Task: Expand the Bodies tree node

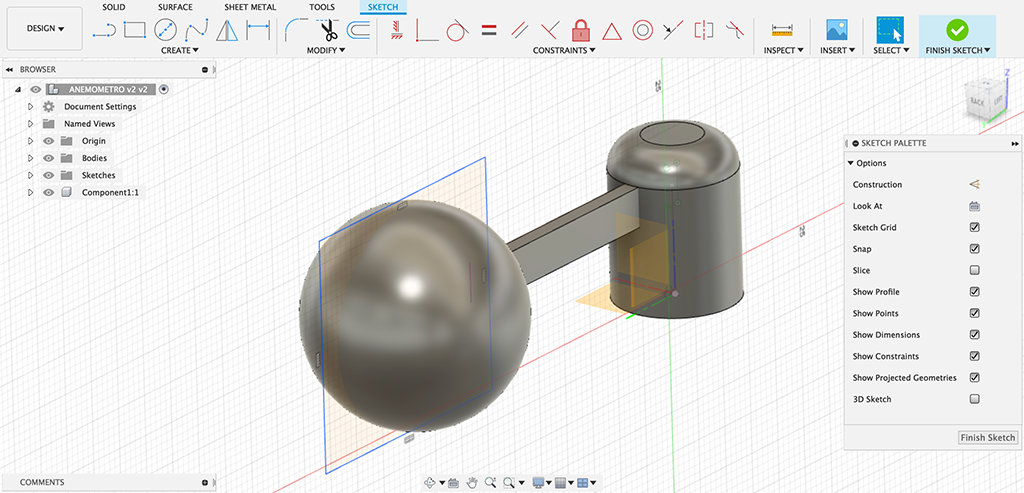Action: 30,158
